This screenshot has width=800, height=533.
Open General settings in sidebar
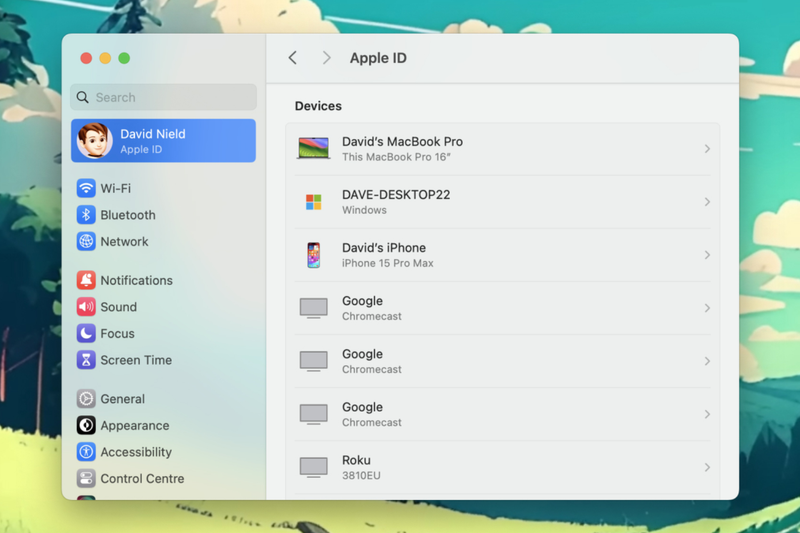pos(122,399)
